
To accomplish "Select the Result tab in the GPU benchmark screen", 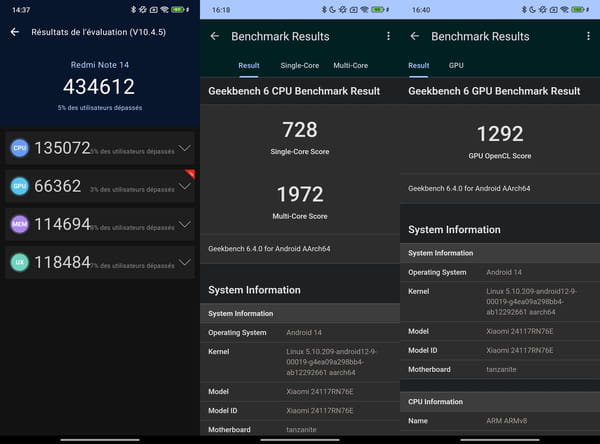I will [x=419, y=65].
